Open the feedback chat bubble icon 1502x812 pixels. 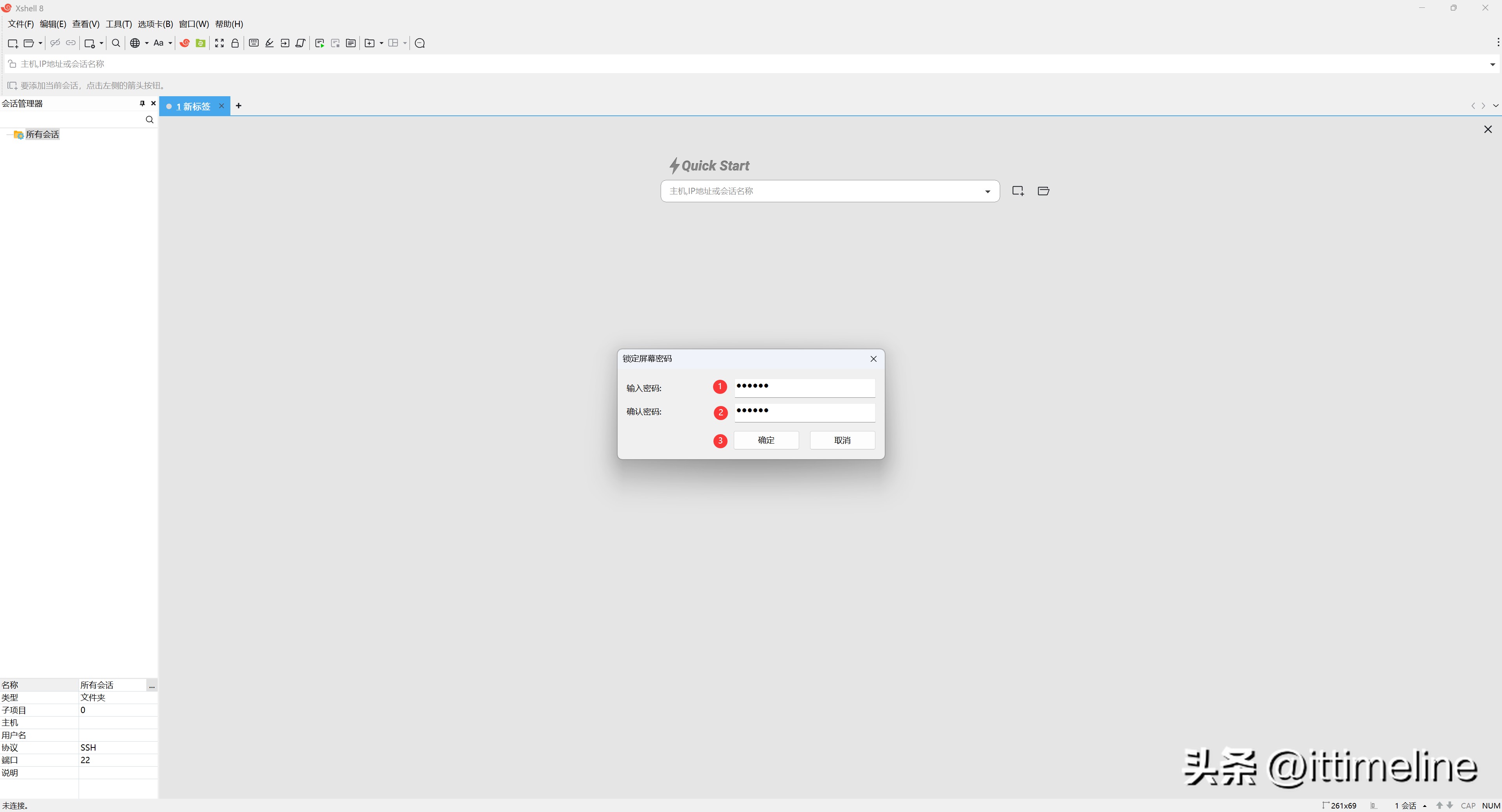pyautogui.click(x=420, y=43)
